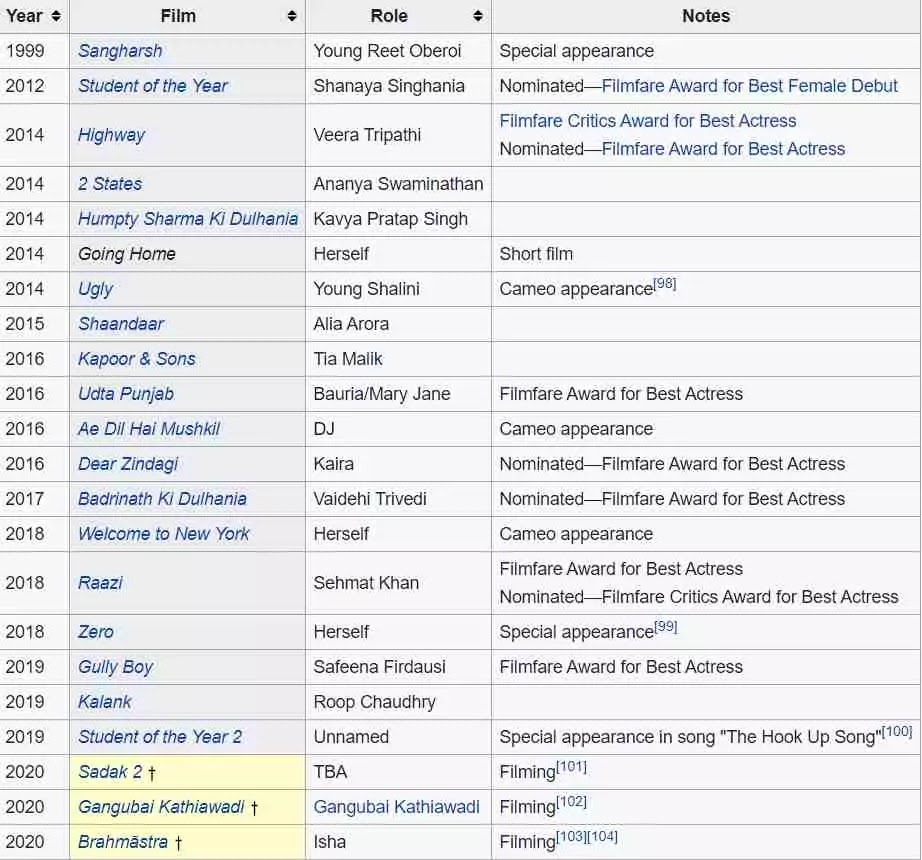The width and height of the screenshot is (922, 860).
Task: Select the 'Kavya Pratap Singh' role cell
Action: click(x=398, y=219)
